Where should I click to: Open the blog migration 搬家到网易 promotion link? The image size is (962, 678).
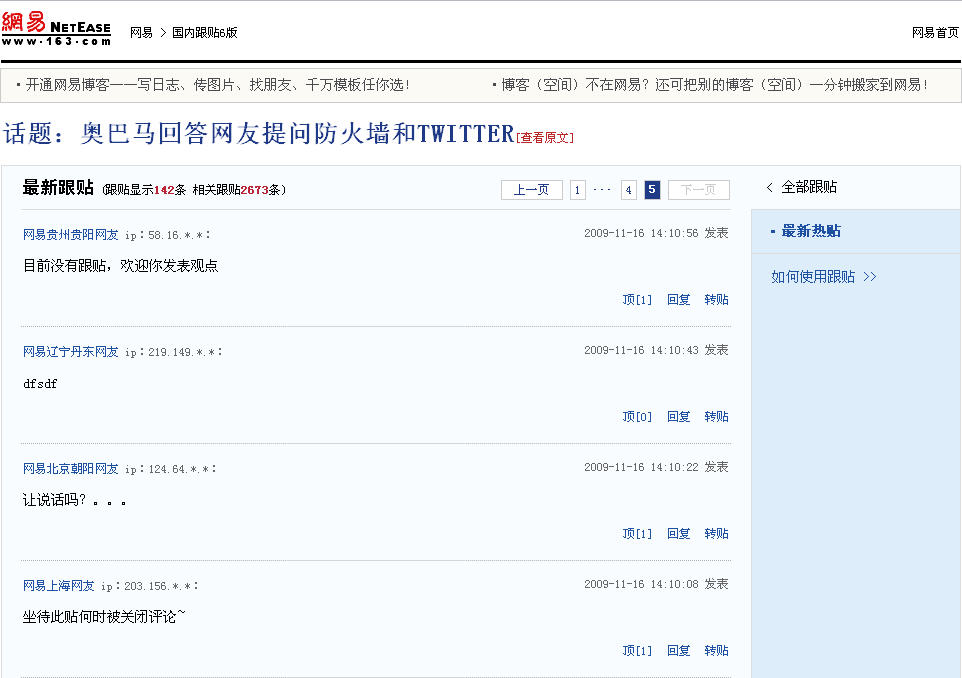tap(714, 85)
